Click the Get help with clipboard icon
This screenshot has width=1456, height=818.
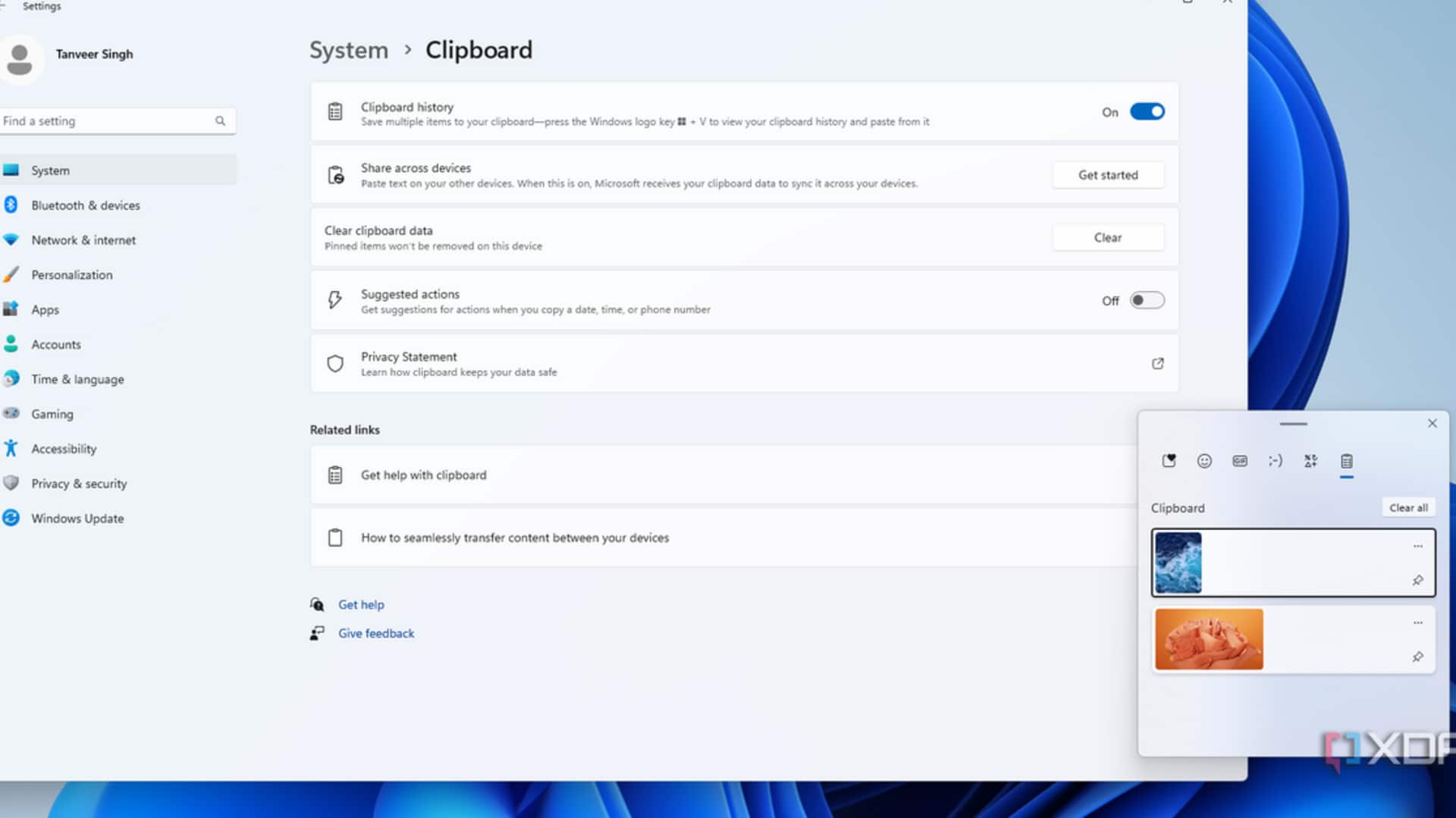pyautogui.click(x=335, y=475)
